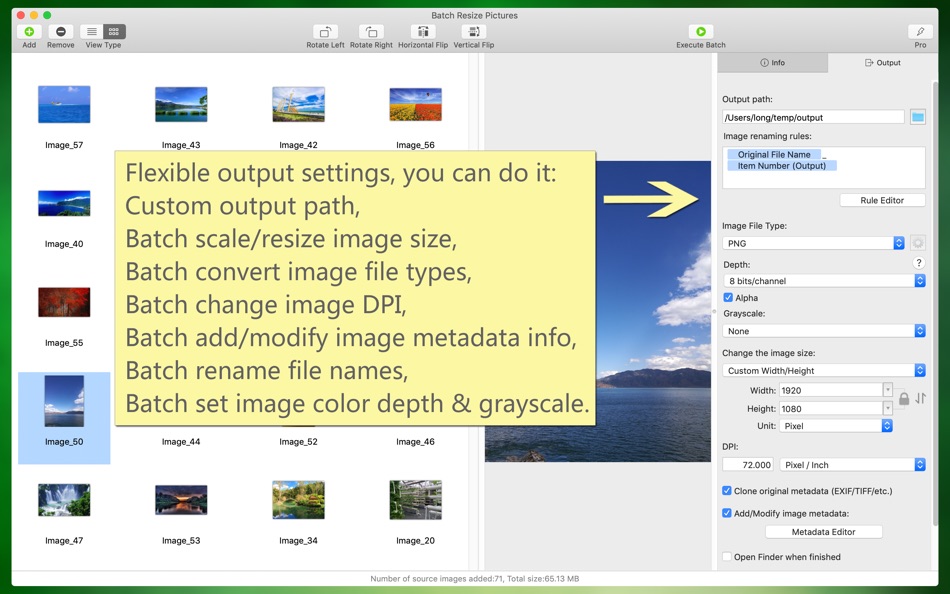Uncheck the Alpha checkbox
The height and width of the screenshot is (594, 950).
pyautogui.click(x=728, y=298)
